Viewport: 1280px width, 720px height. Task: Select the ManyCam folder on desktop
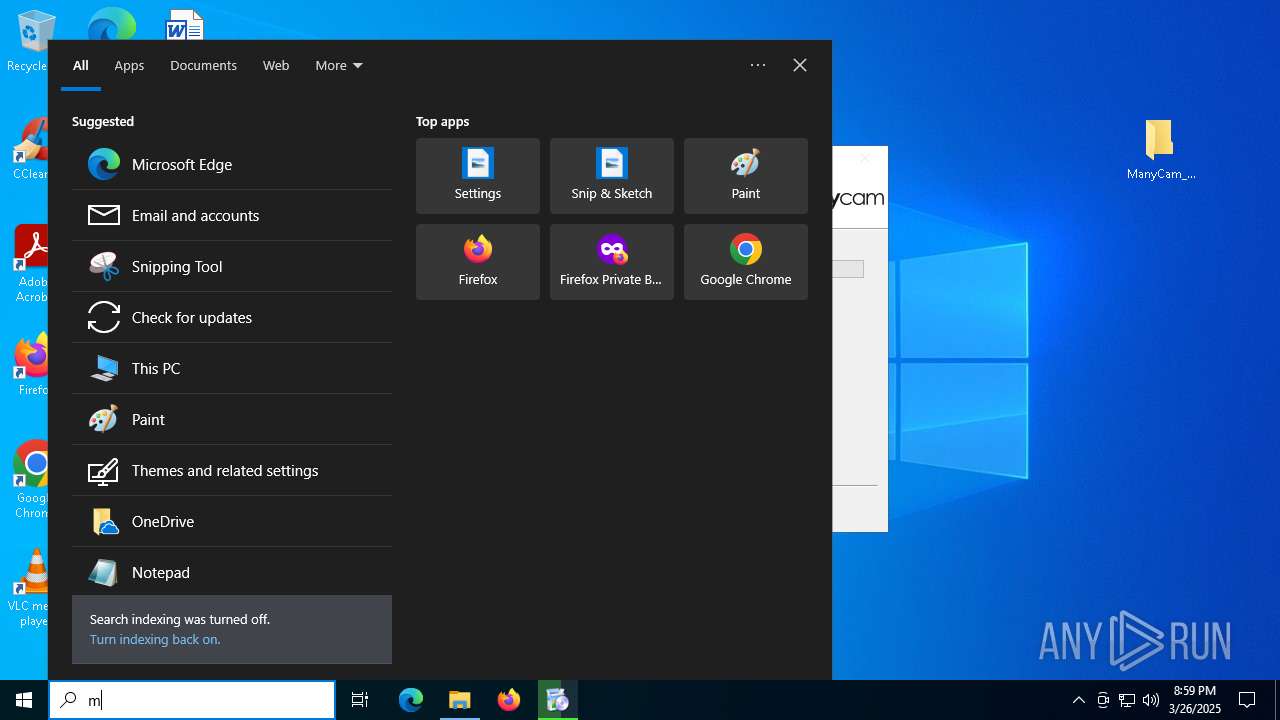tap(1160, 150)
